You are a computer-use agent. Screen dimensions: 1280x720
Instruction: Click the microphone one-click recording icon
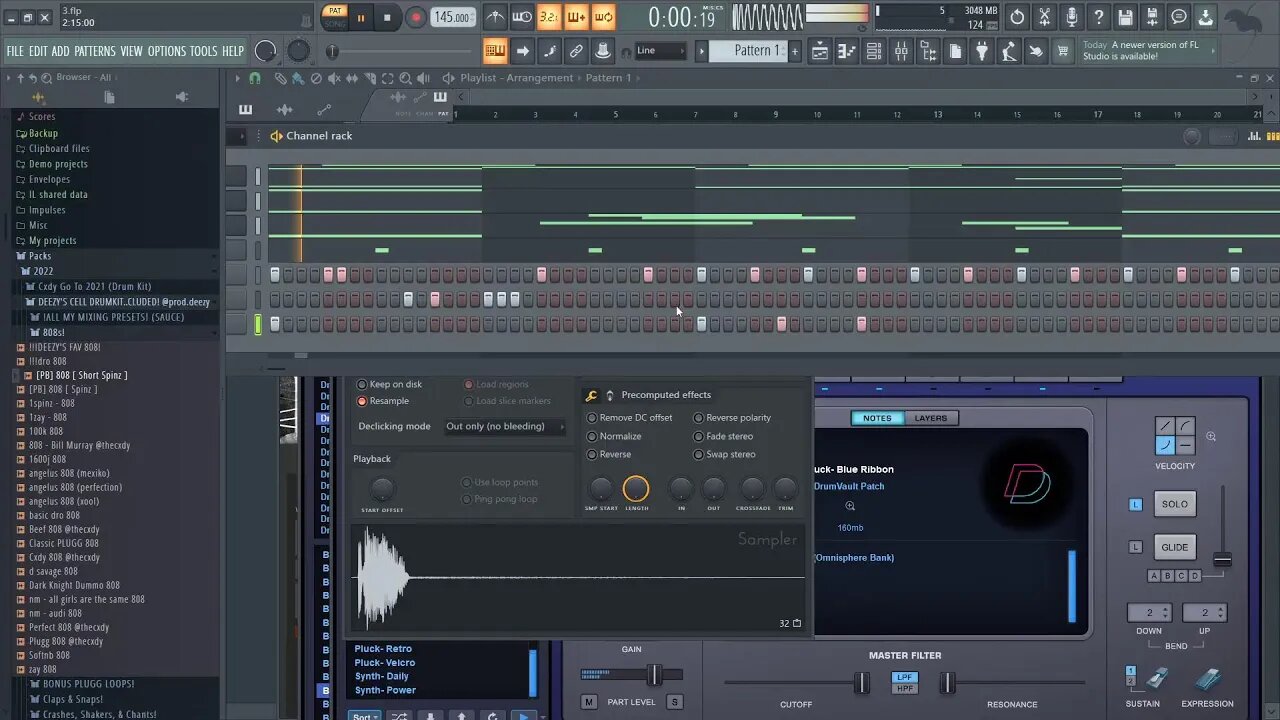(x=1071, y=17)
